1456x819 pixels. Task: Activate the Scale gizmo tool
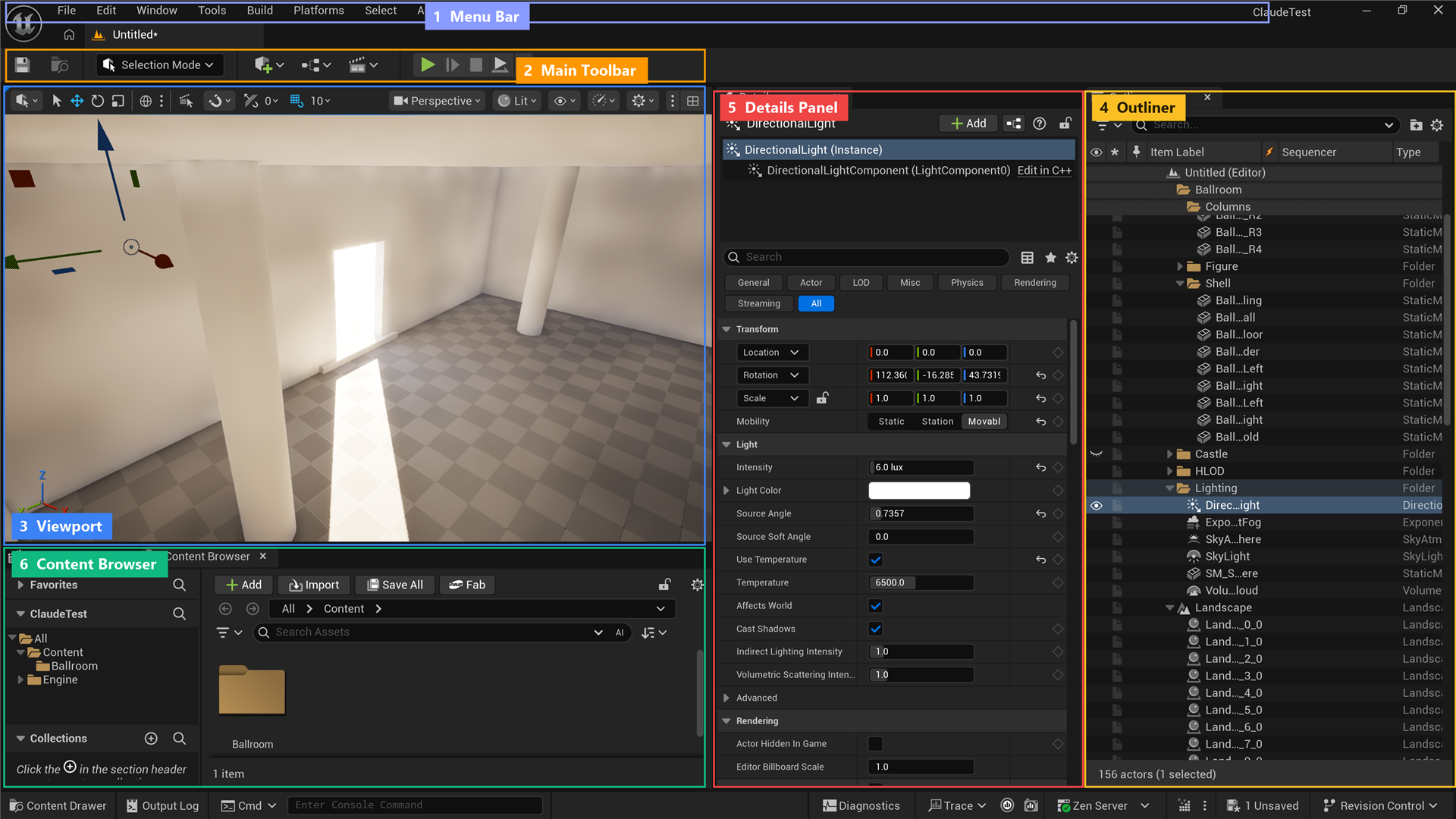pyautogui.click(x=118, y=101)
